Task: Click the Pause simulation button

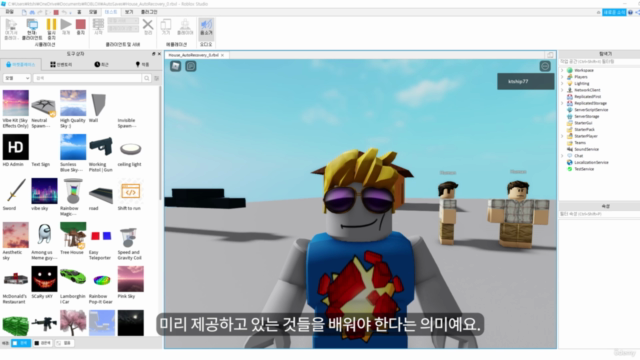Action: point(51,29)
